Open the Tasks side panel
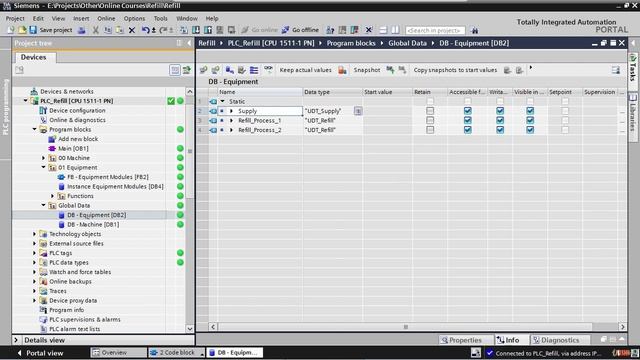The height and width of the screenshot is (360, 640). point(633,68)
